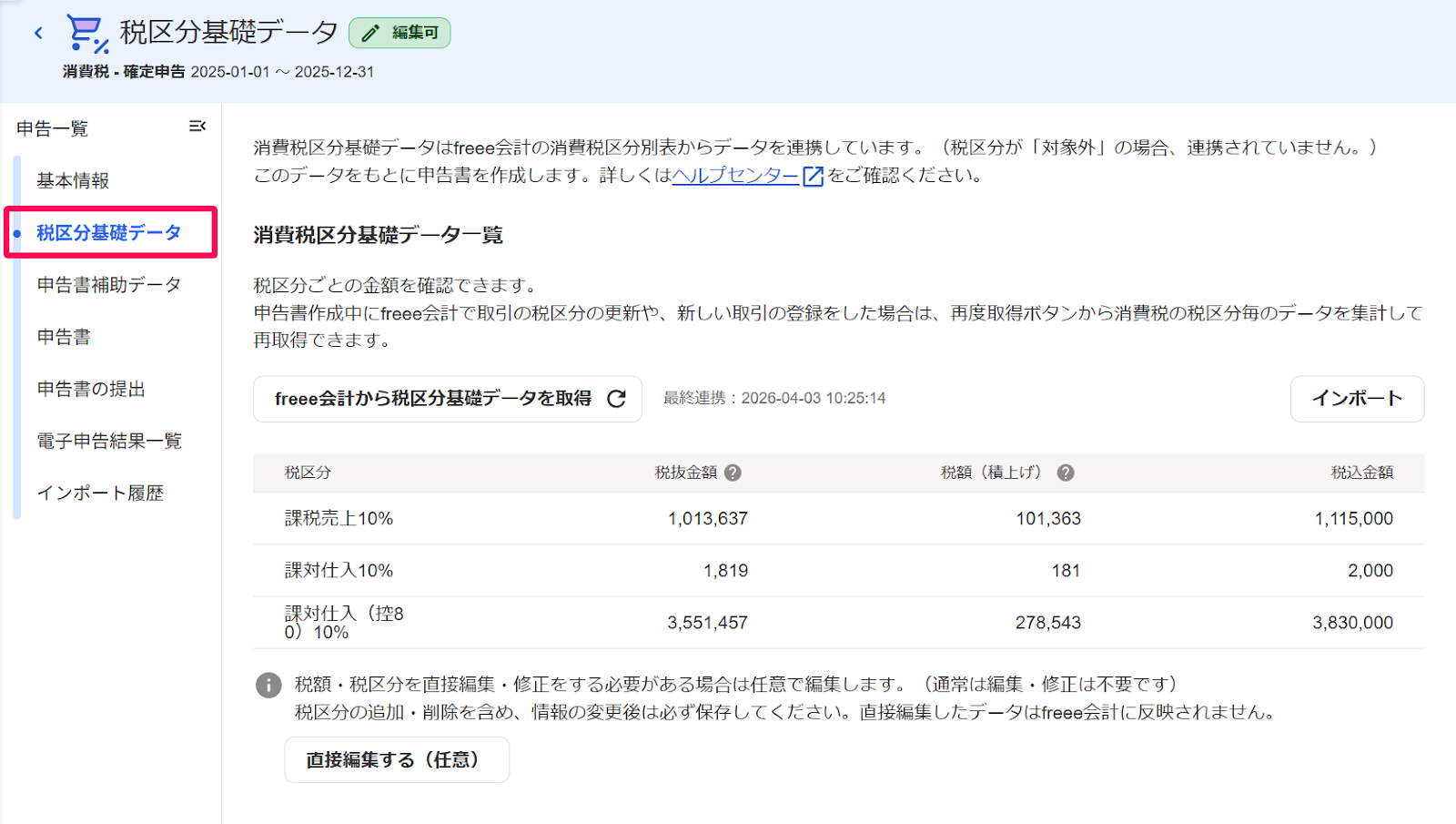Screen dimensions: 1456x824
Task: Click the 278,543 tax amount cell
Action: point(1048,623)
